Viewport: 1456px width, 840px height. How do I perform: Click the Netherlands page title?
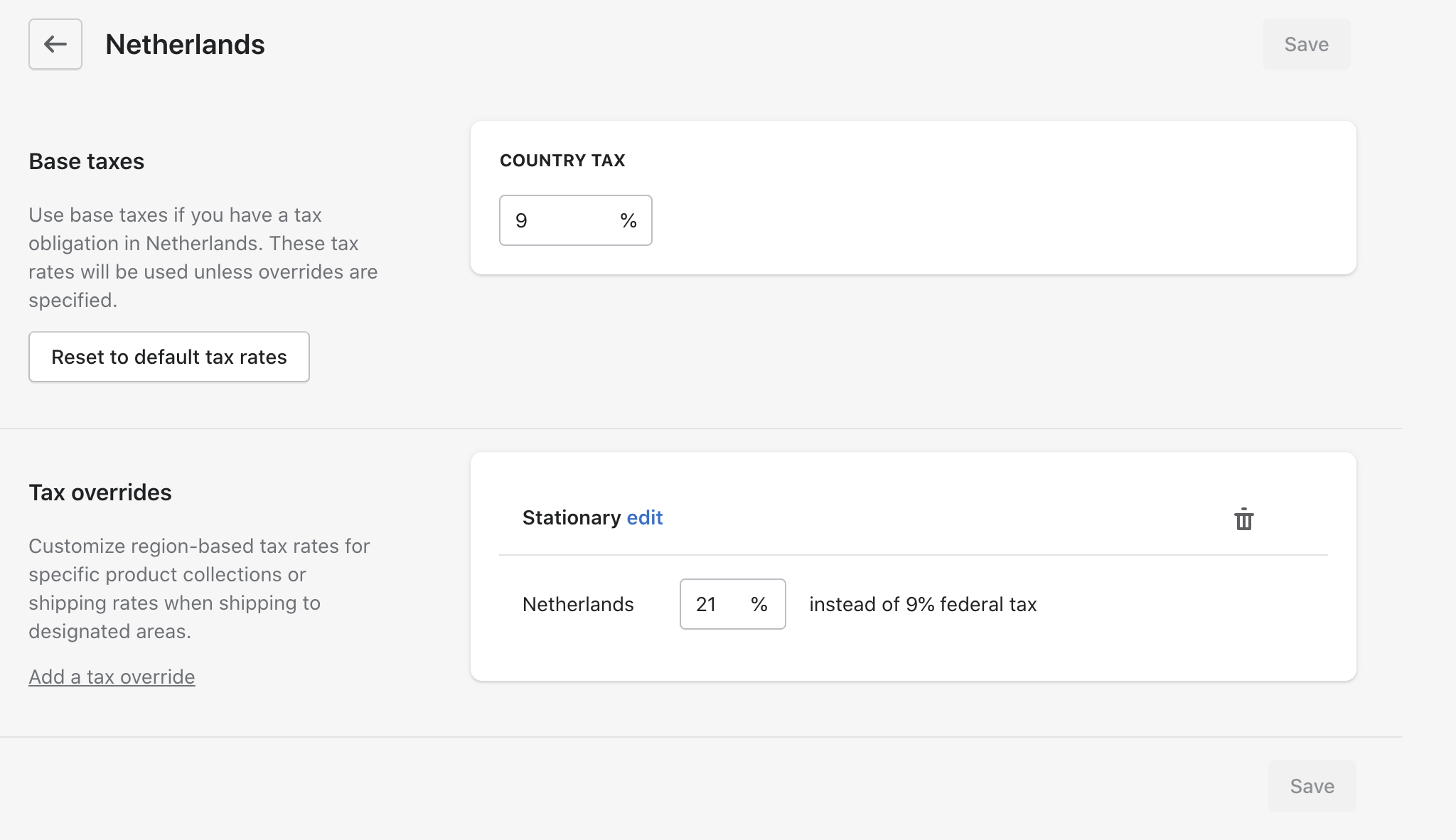click(x=185, y=44)
